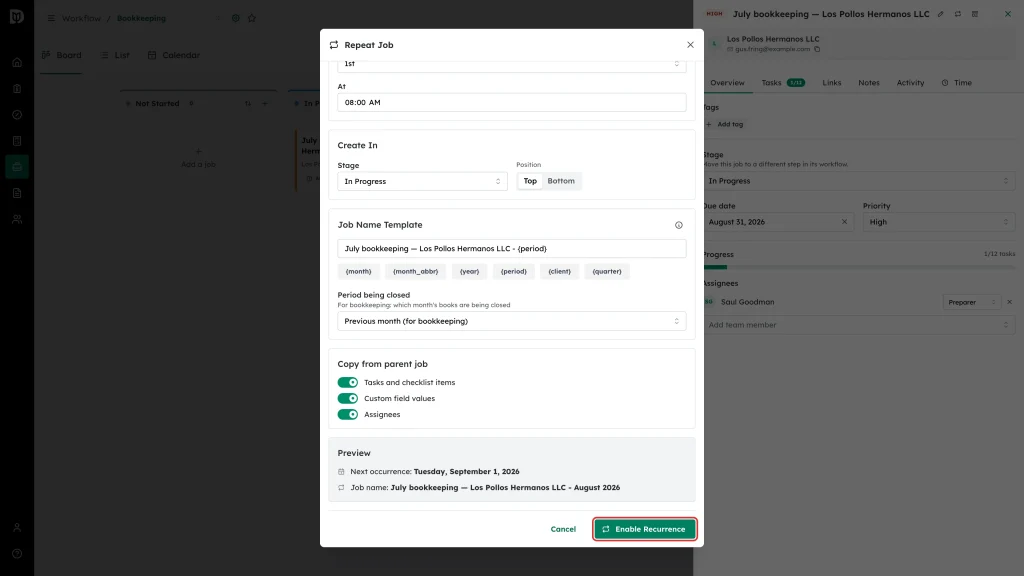Insert the {month} placeholder chip
This screenshot has width=1024, height=576.
point(359,272)
